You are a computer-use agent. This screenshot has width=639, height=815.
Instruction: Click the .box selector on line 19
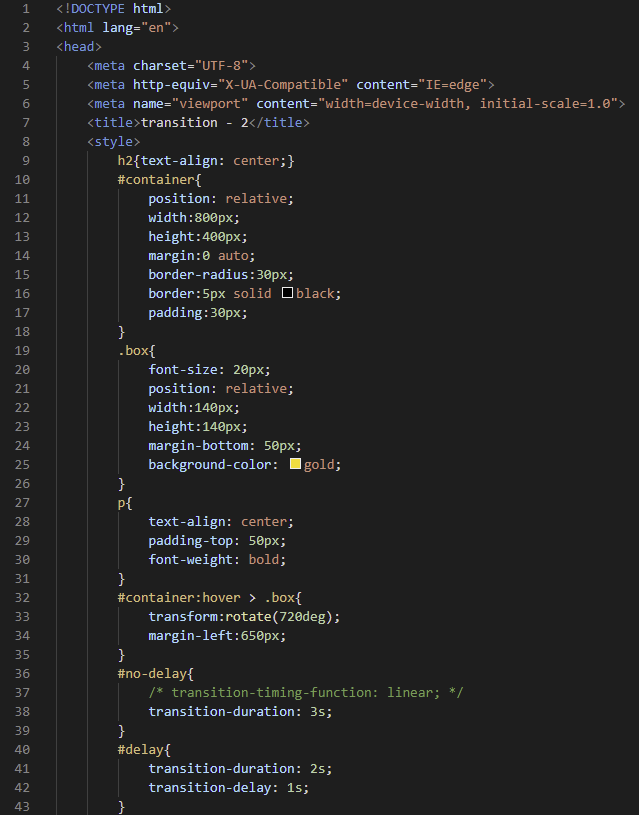coord(133,351)
